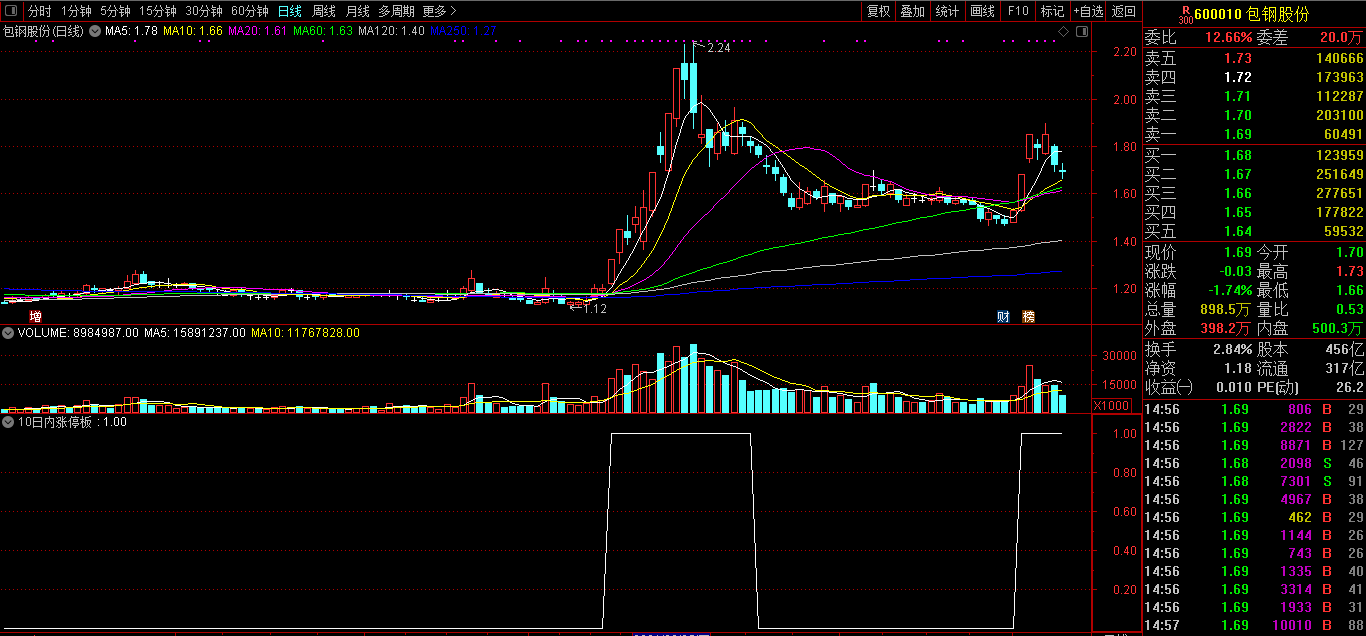Click the 复权 adjustment button
The image size is (1366, 636).
pyautogui.click(x=878, y=11)
